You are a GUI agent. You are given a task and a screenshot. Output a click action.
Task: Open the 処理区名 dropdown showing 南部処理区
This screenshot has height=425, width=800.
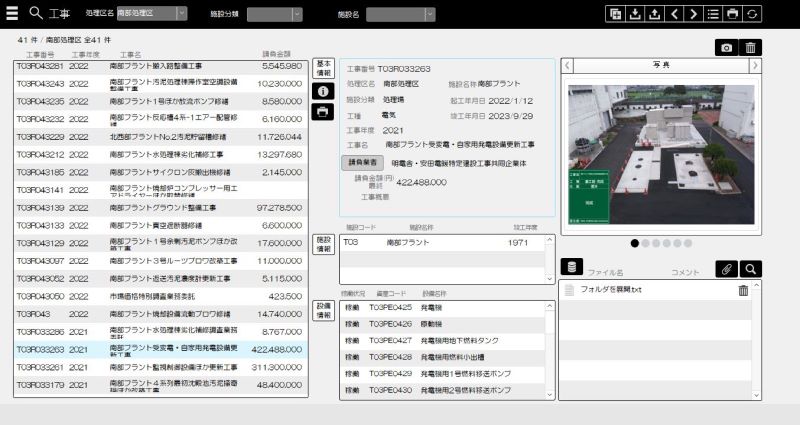point(152,14)
